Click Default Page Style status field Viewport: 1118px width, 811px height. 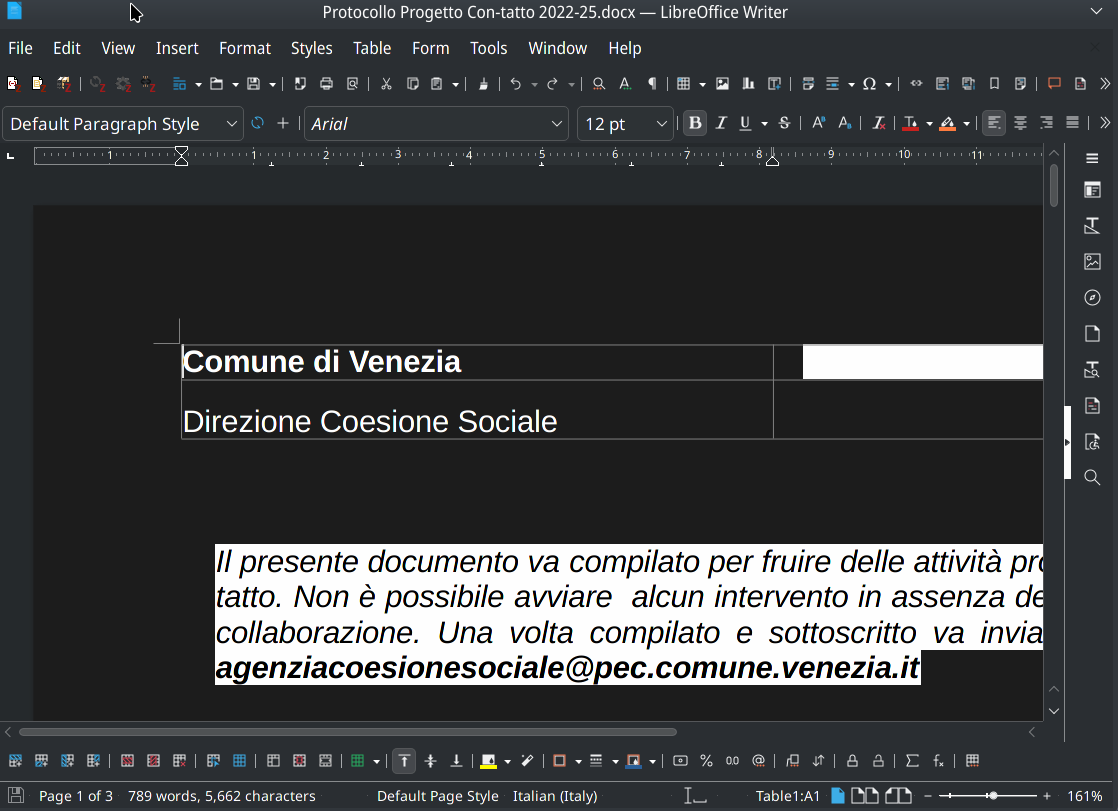(437, 796)
